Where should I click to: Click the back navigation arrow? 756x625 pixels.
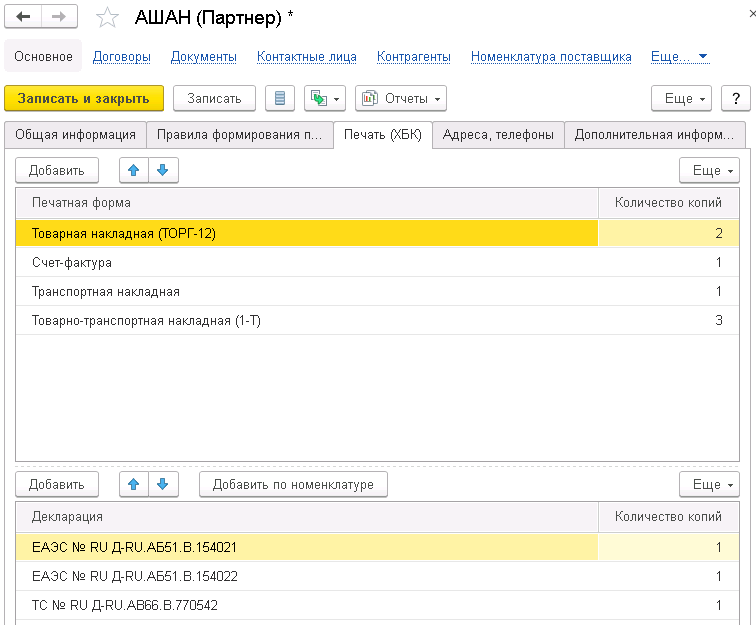23,18
